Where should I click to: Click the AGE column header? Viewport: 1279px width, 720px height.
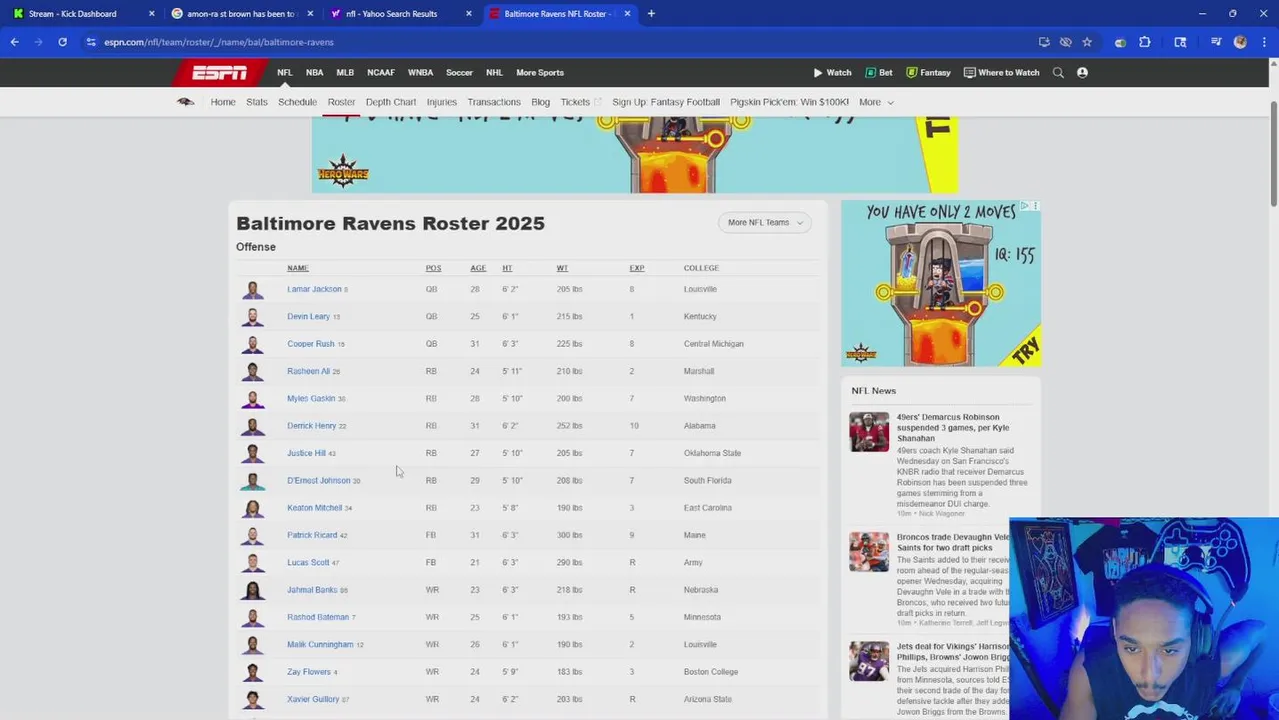(x=478, y=268)
